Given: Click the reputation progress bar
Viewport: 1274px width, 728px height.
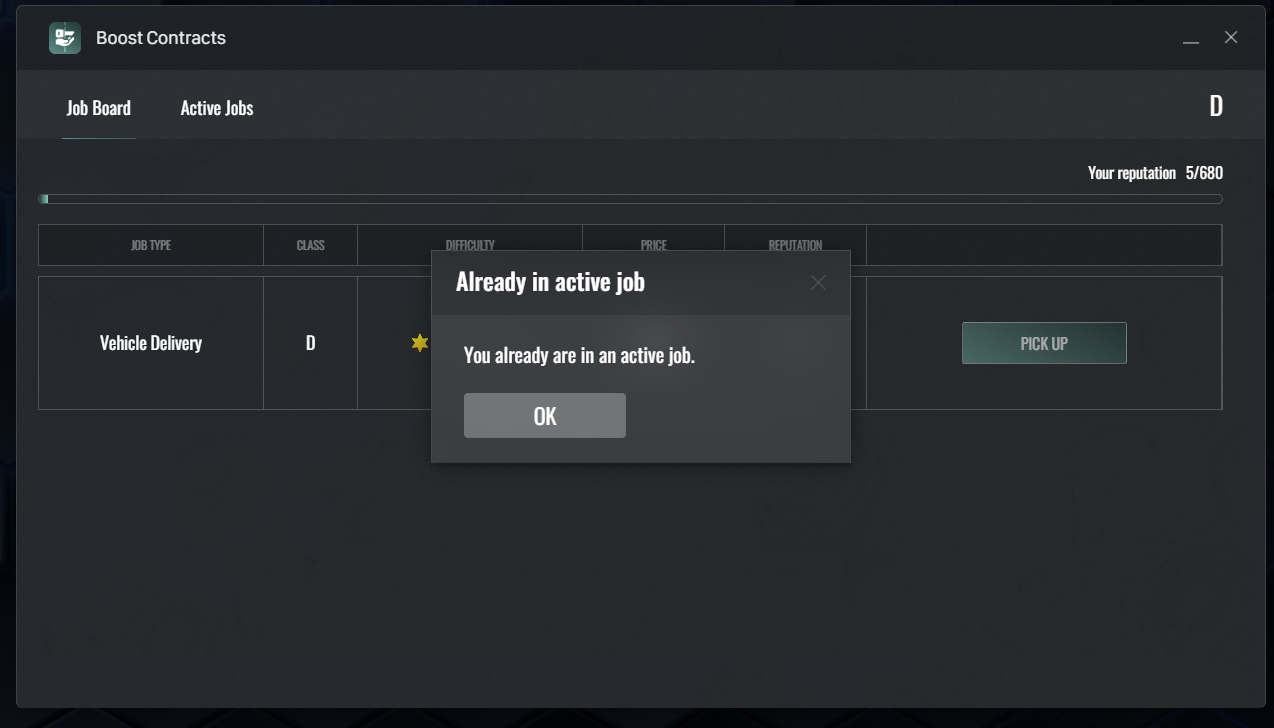Looking at the screenshot, I should [x=631, y=198].
